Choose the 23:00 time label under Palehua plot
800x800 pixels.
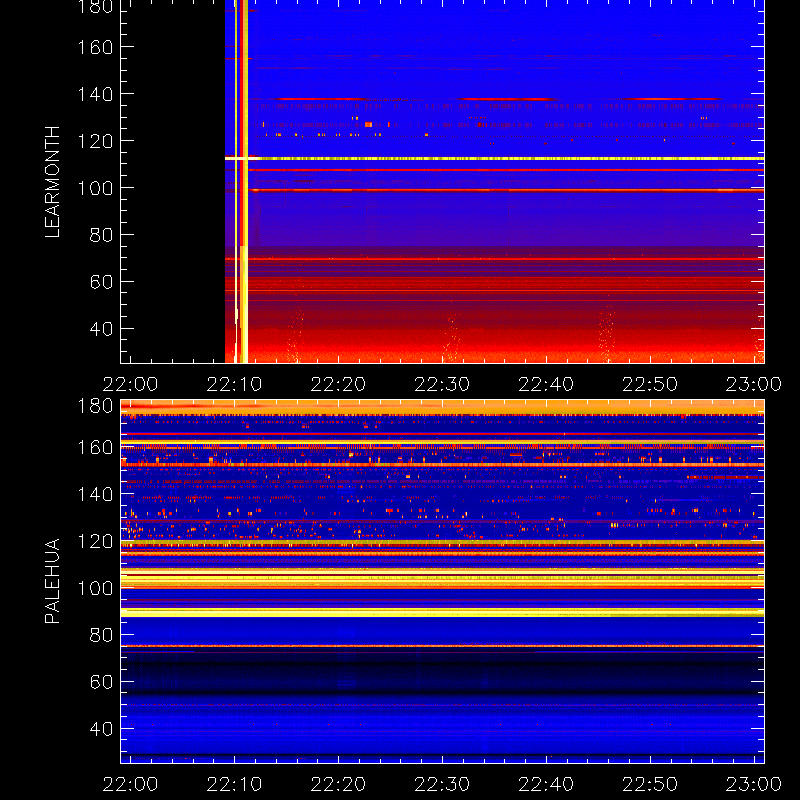[x=754, y=784]
